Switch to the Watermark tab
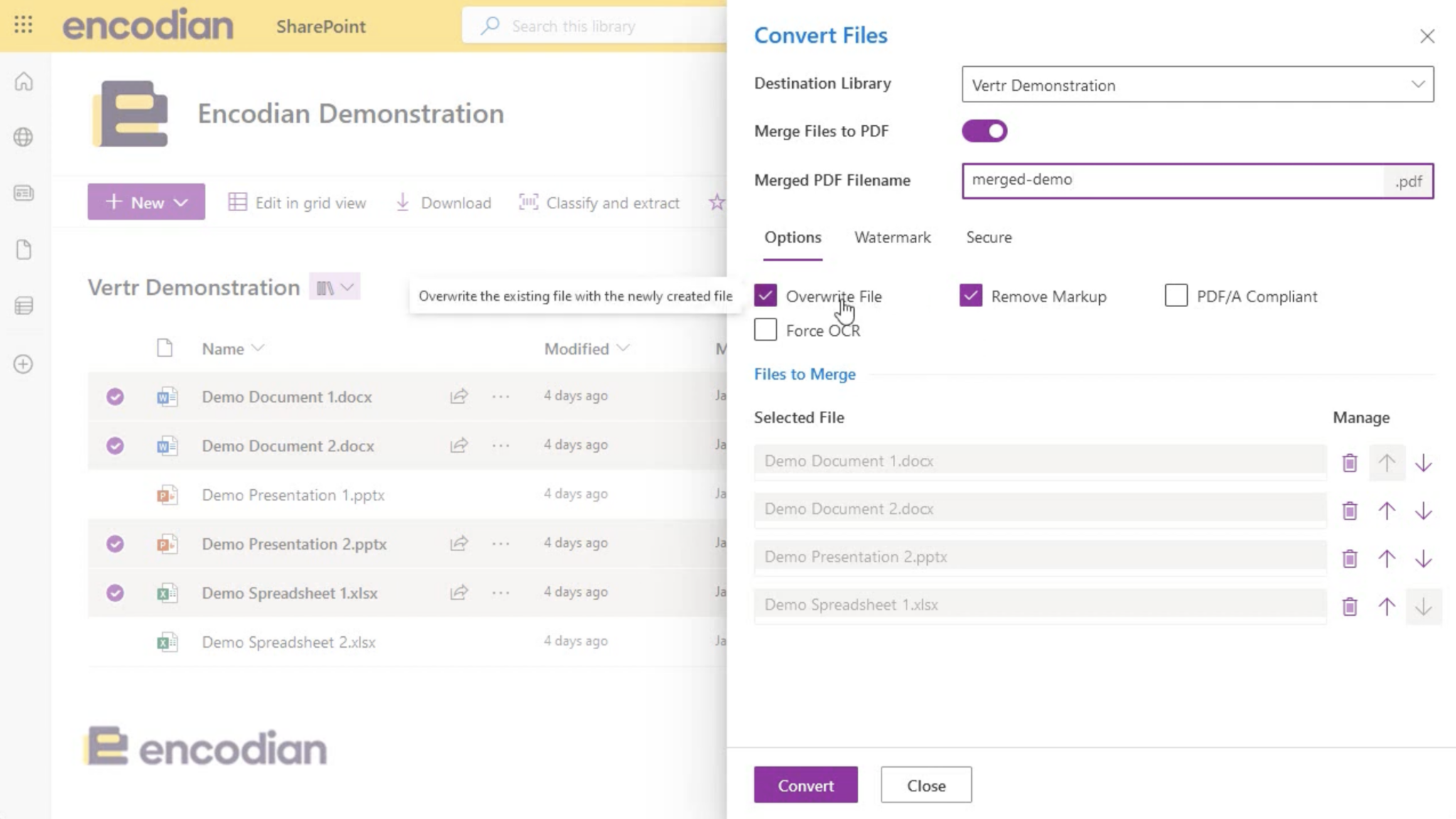Viewport: 1456px width, 819px height. [892, 237]
